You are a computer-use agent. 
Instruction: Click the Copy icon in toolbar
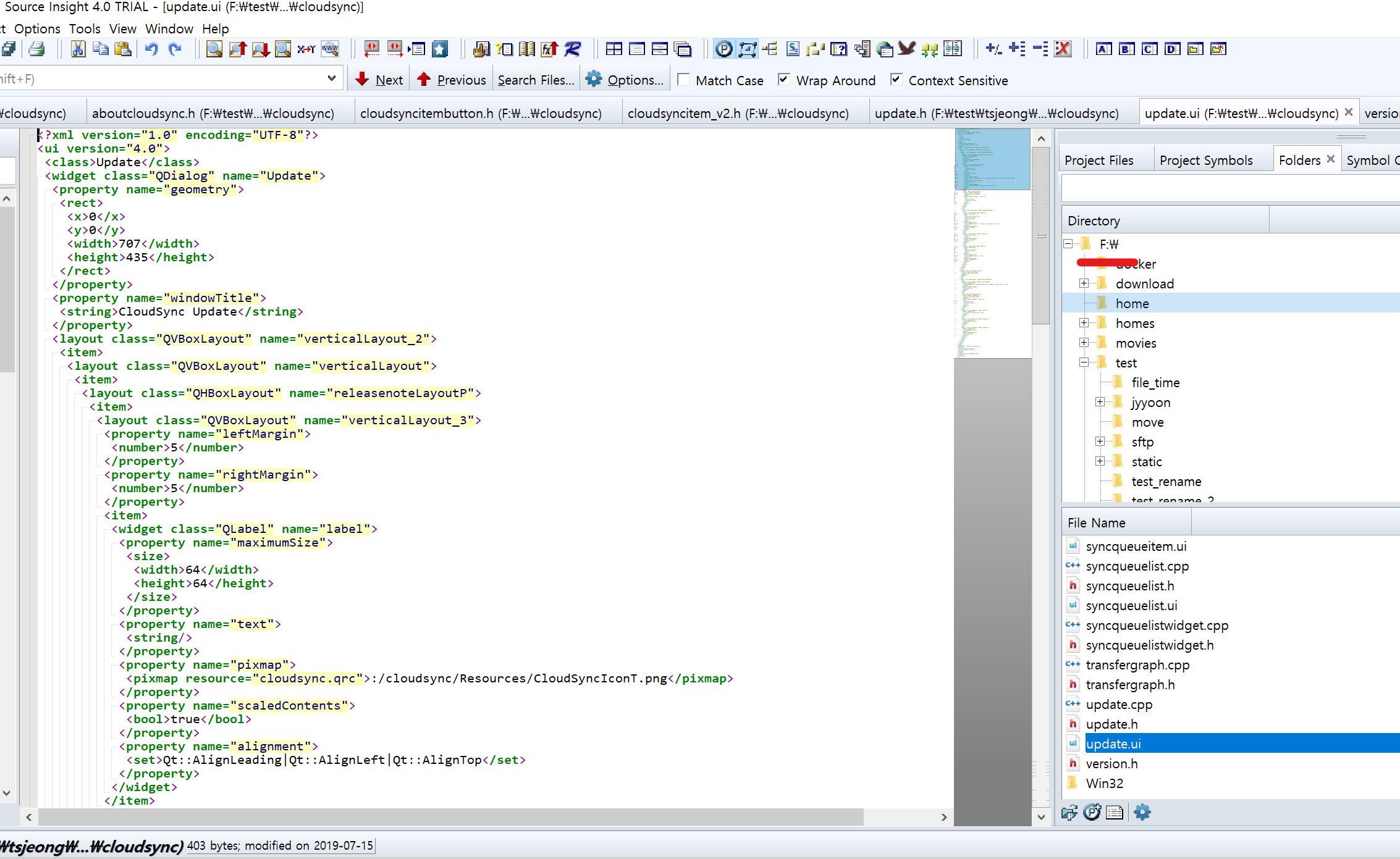(x=100, y=49)
